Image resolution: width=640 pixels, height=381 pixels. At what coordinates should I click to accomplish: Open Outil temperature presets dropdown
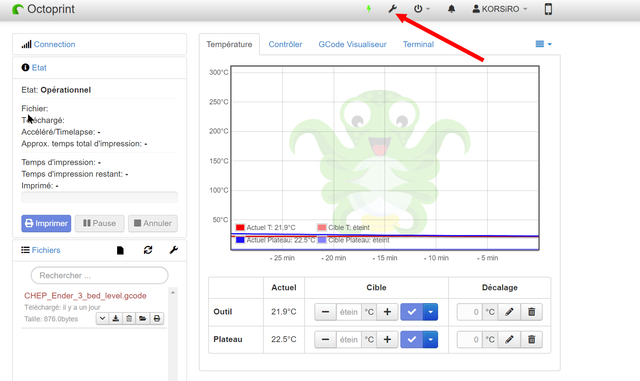coord(431,312)
